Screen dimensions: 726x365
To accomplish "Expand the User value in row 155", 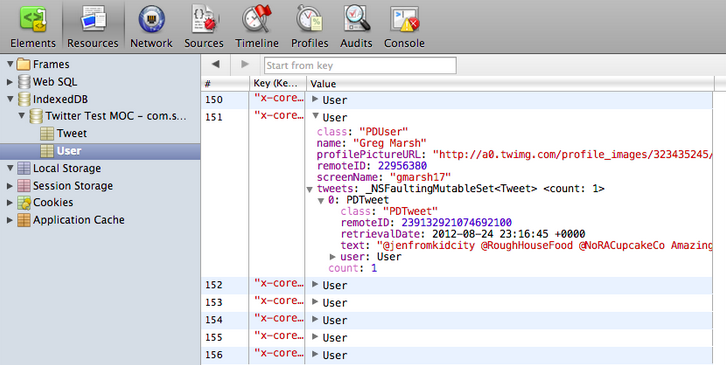I will tap(315, 337).
